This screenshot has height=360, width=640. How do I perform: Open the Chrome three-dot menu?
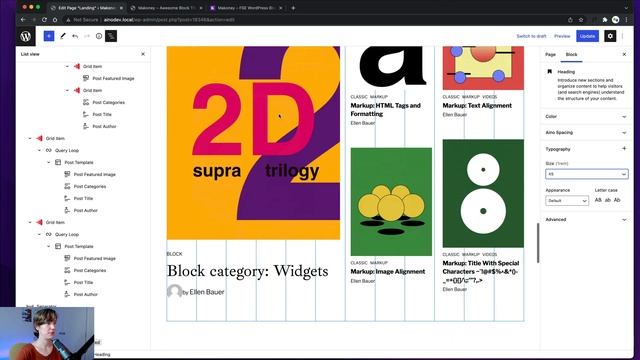click(x=626, y=20)
